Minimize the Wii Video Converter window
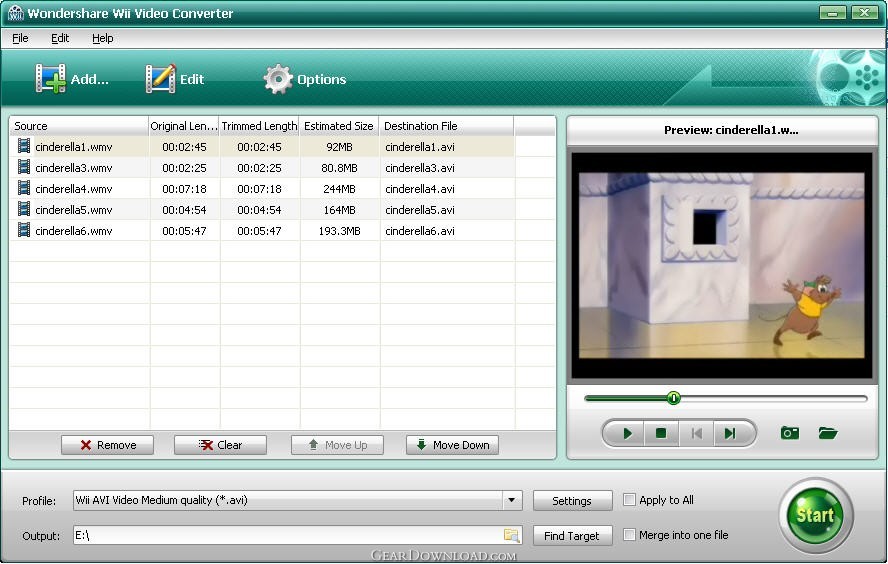This screenshot has width=888, height=564. [832, 12]
